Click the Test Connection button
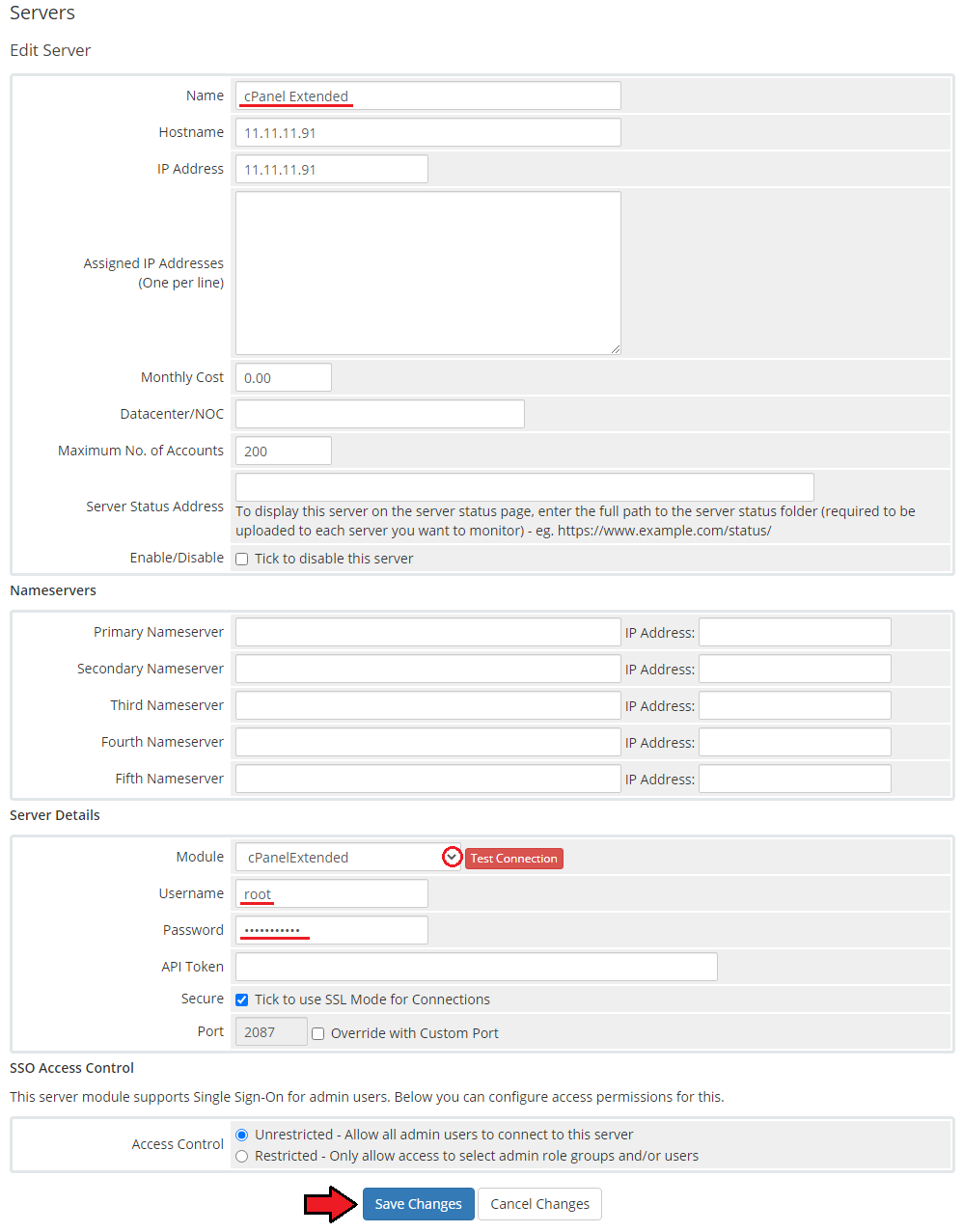The image size is (963, 1232). (513, 858)
